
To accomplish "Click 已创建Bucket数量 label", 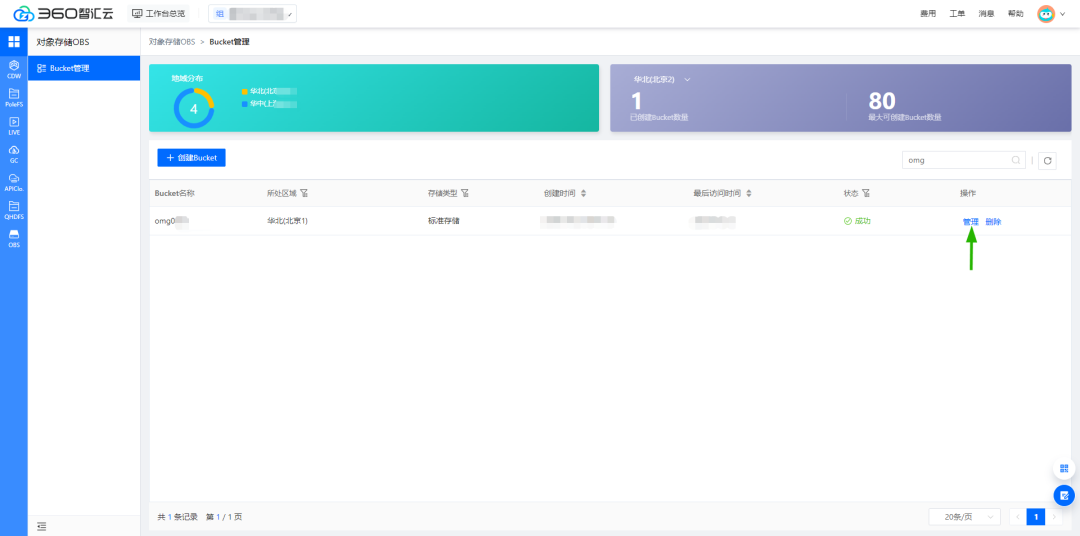I will click(659, 117).
